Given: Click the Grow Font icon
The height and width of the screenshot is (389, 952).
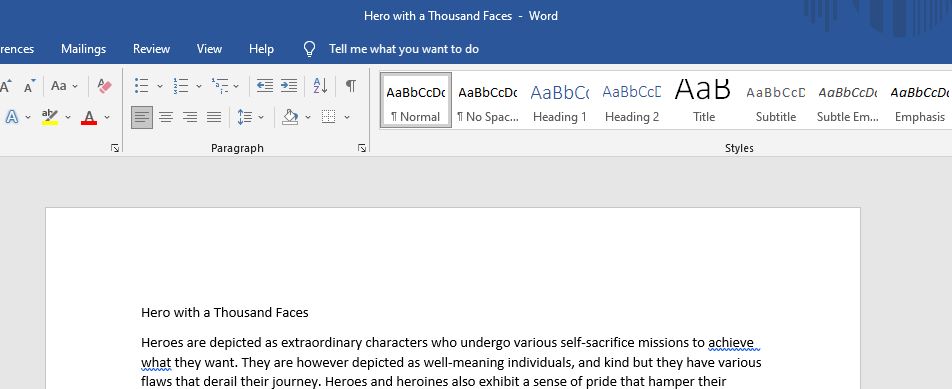Looking at the screenshot, I should pyautogui.click(x=5, y=86).
